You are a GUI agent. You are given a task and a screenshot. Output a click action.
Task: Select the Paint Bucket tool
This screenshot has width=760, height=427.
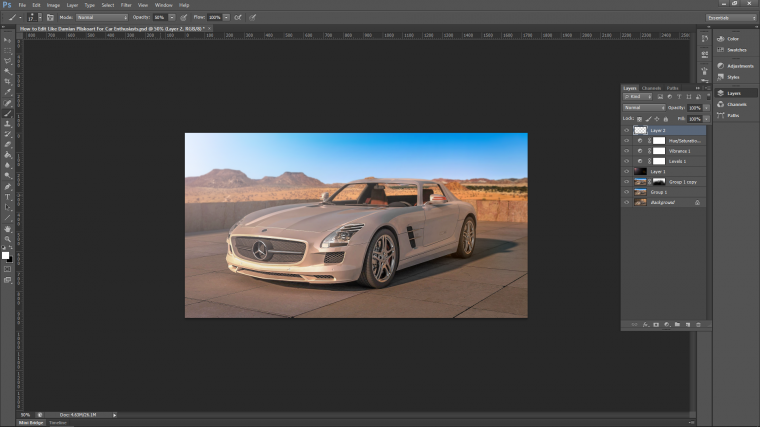pyautogui.click(x=7, y=155)
